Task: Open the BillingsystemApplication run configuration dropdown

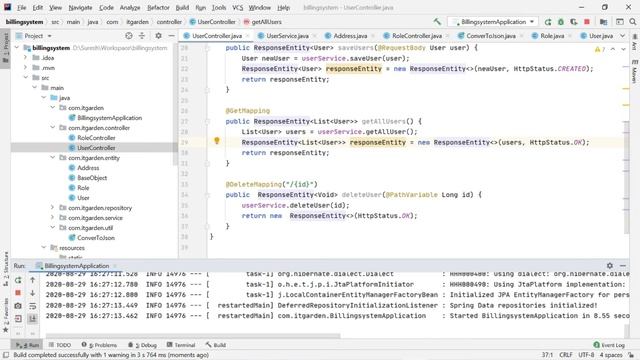Action: (493, 22)
